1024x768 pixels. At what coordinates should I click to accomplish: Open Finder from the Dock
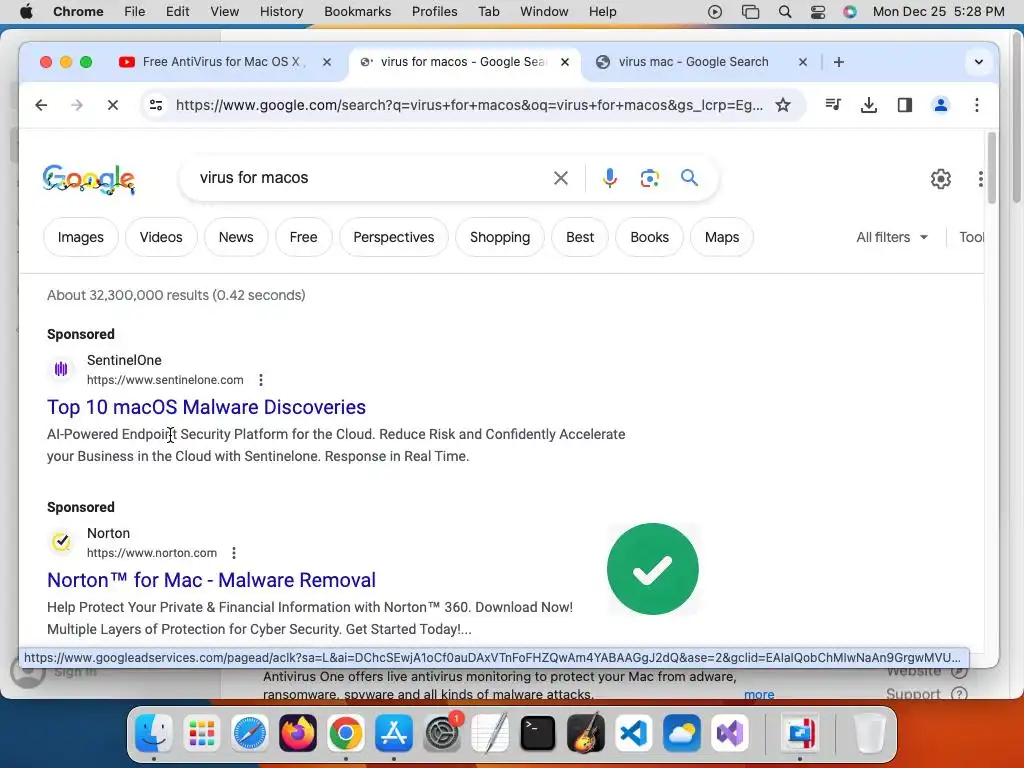(x=153, y=733)
